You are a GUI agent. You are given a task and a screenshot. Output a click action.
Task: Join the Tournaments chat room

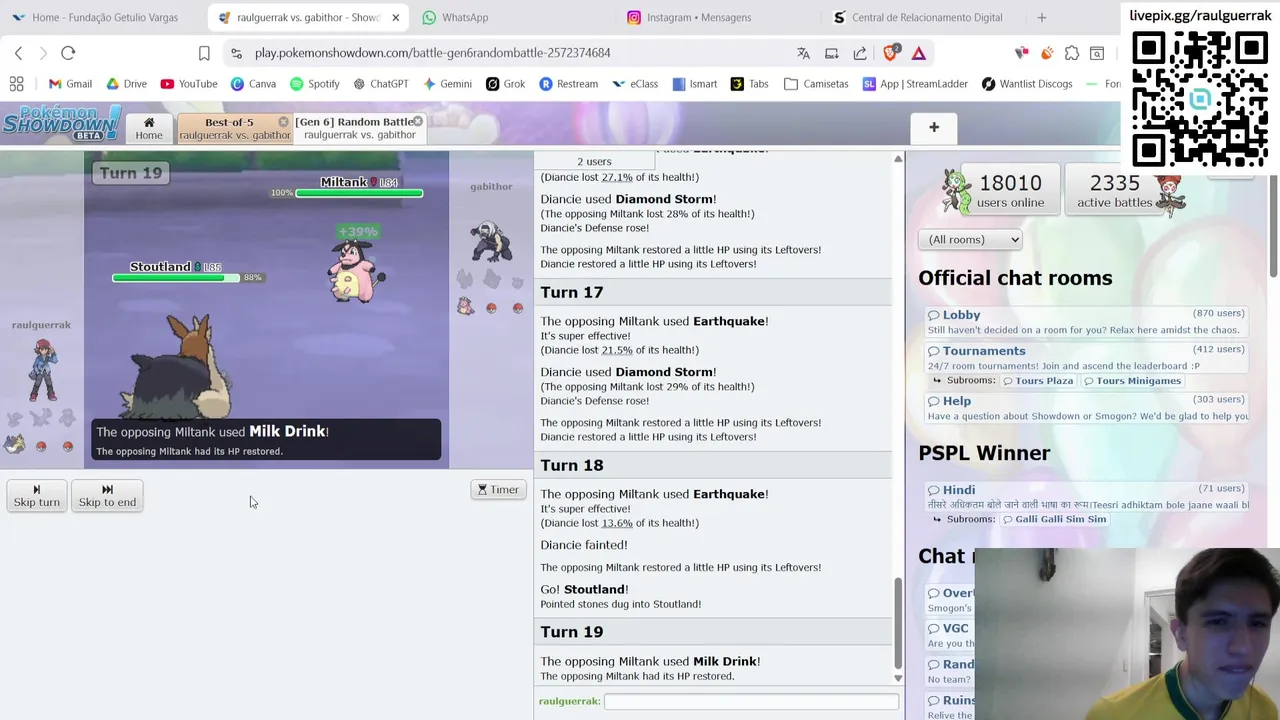point(1087,357)
